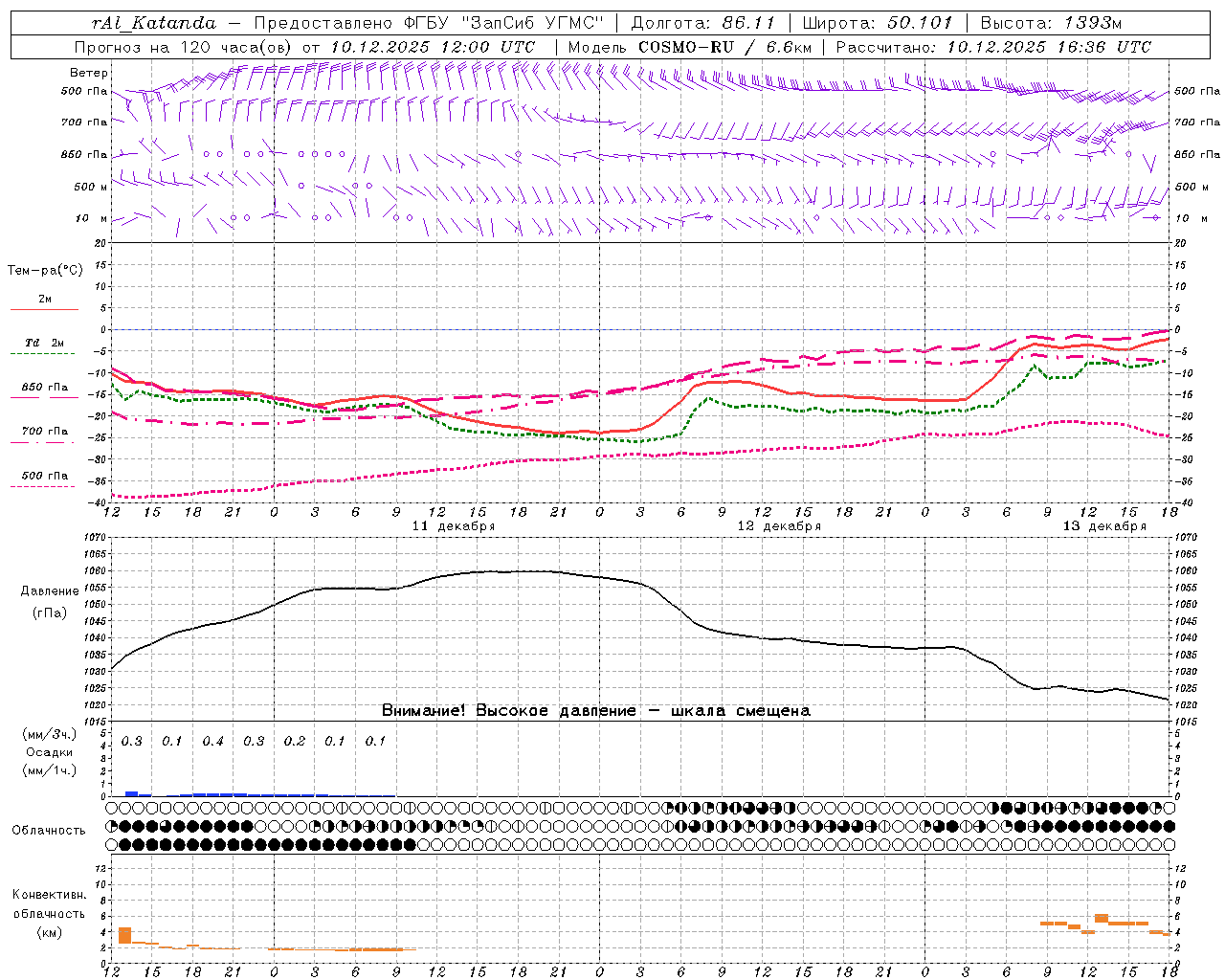Click the Конвективн. облачность label
1225x980 pixels.
click(x=49, y=904)
